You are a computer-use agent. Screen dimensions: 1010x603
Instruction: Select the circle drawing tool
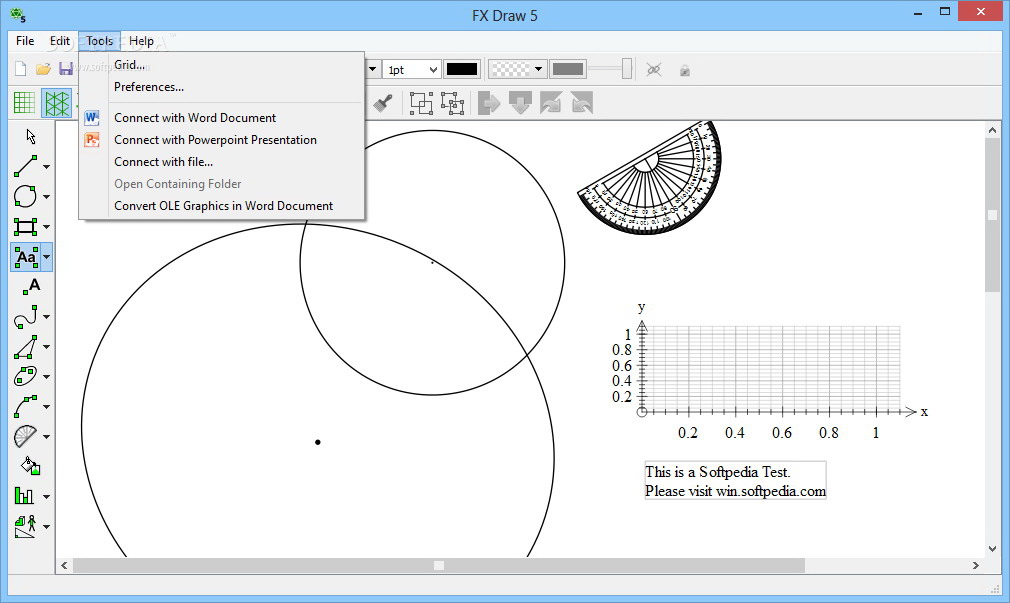[x=25, y=196]
